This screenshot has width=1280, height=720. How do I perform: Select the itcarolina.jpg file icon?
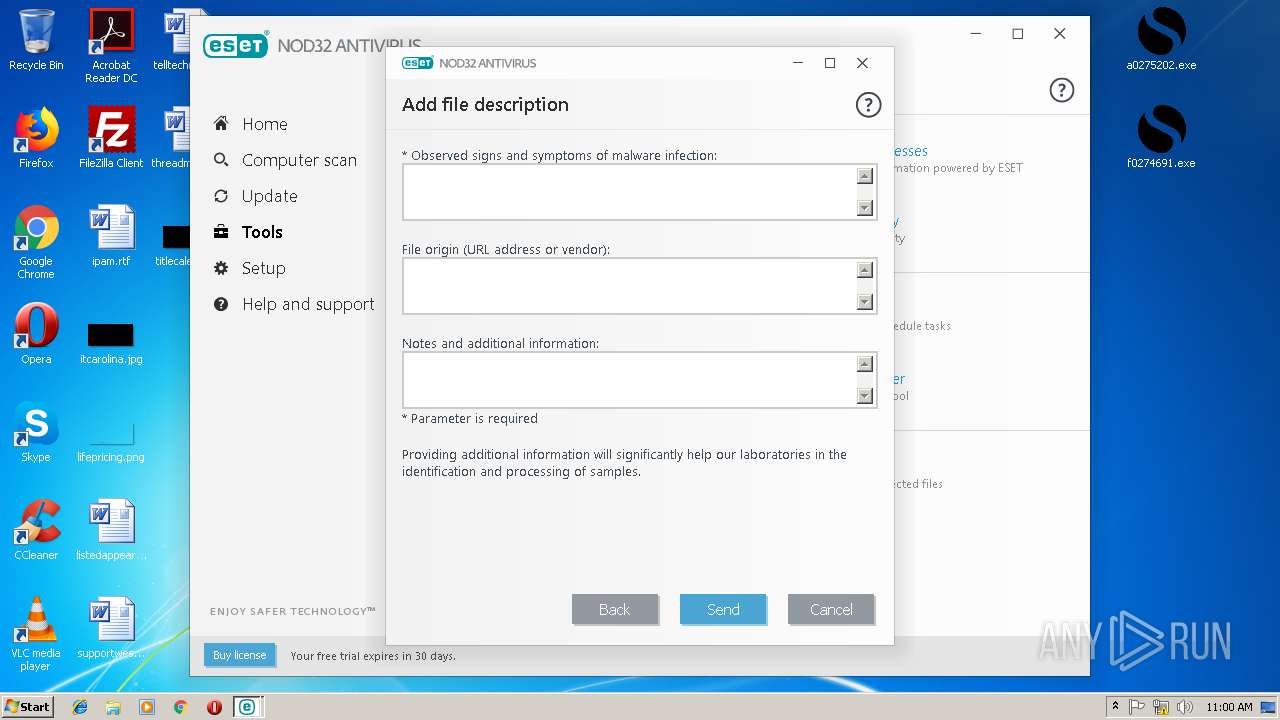pyautogui.click(x=111, y=343)
